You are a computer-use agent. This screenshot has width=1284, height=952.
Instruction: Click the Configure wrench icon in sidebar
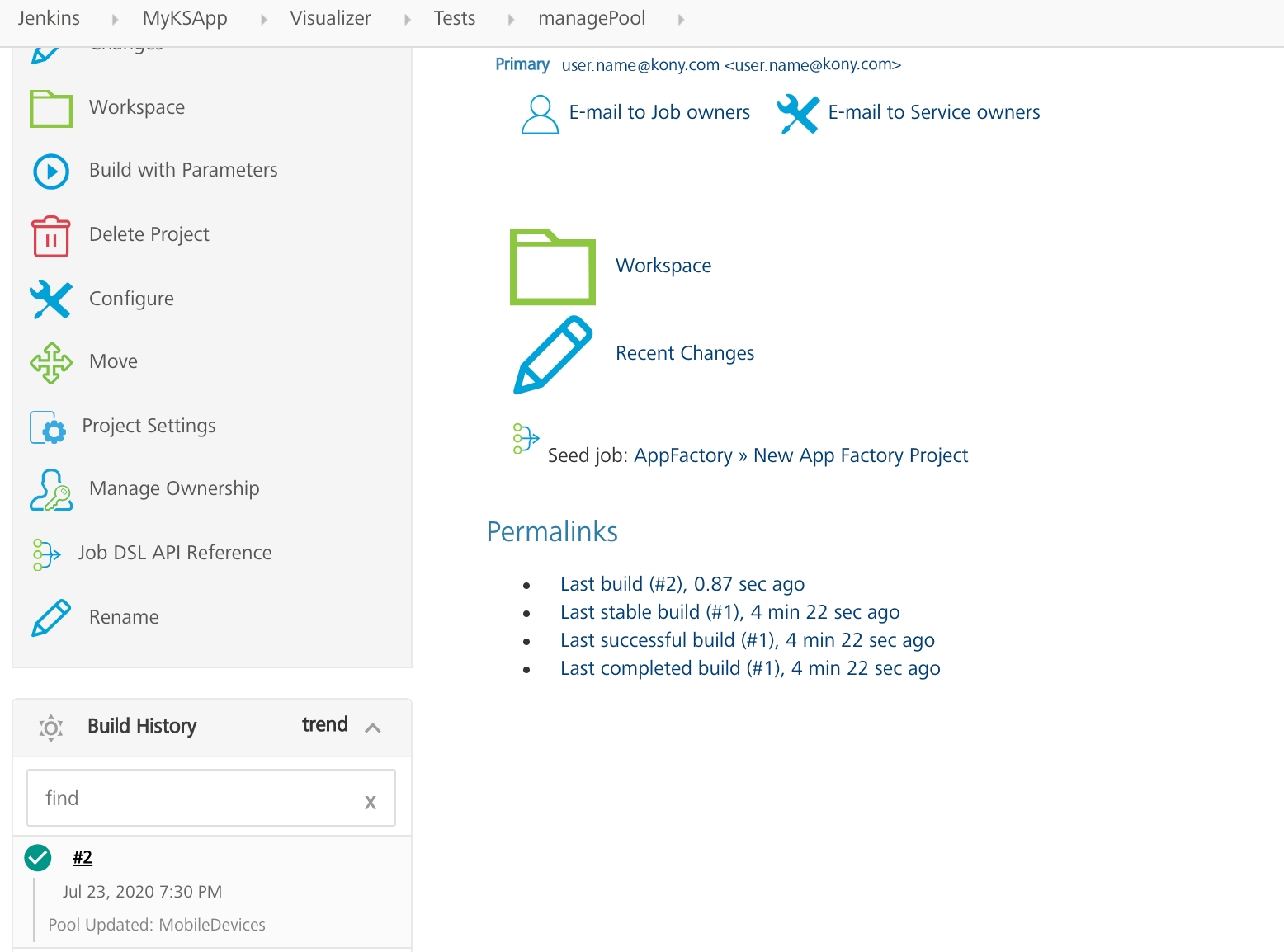click(51, 299)
